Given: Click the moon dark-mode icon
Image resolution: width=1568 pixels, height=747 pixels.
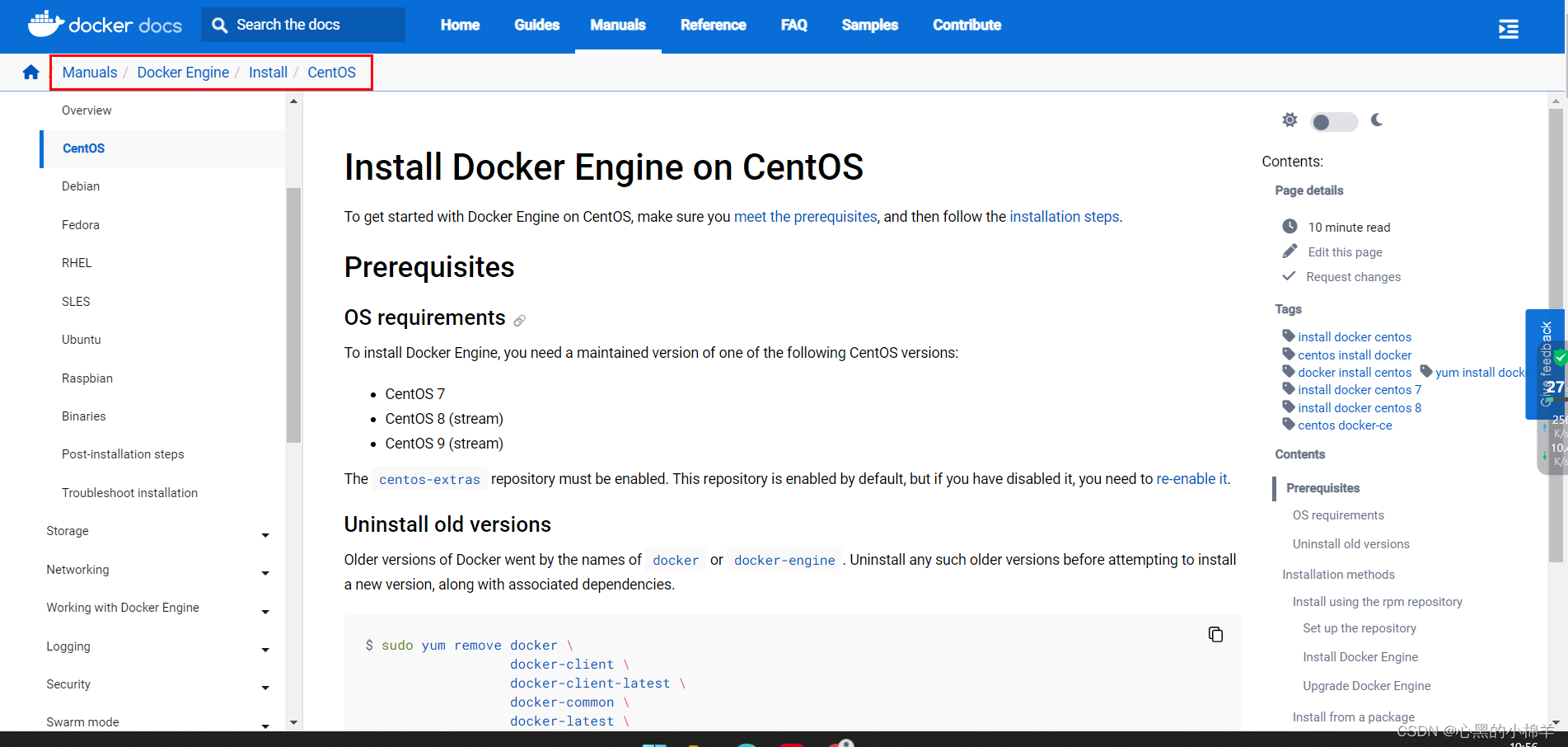Looking at the screenshot, I should pos(1377,120).
